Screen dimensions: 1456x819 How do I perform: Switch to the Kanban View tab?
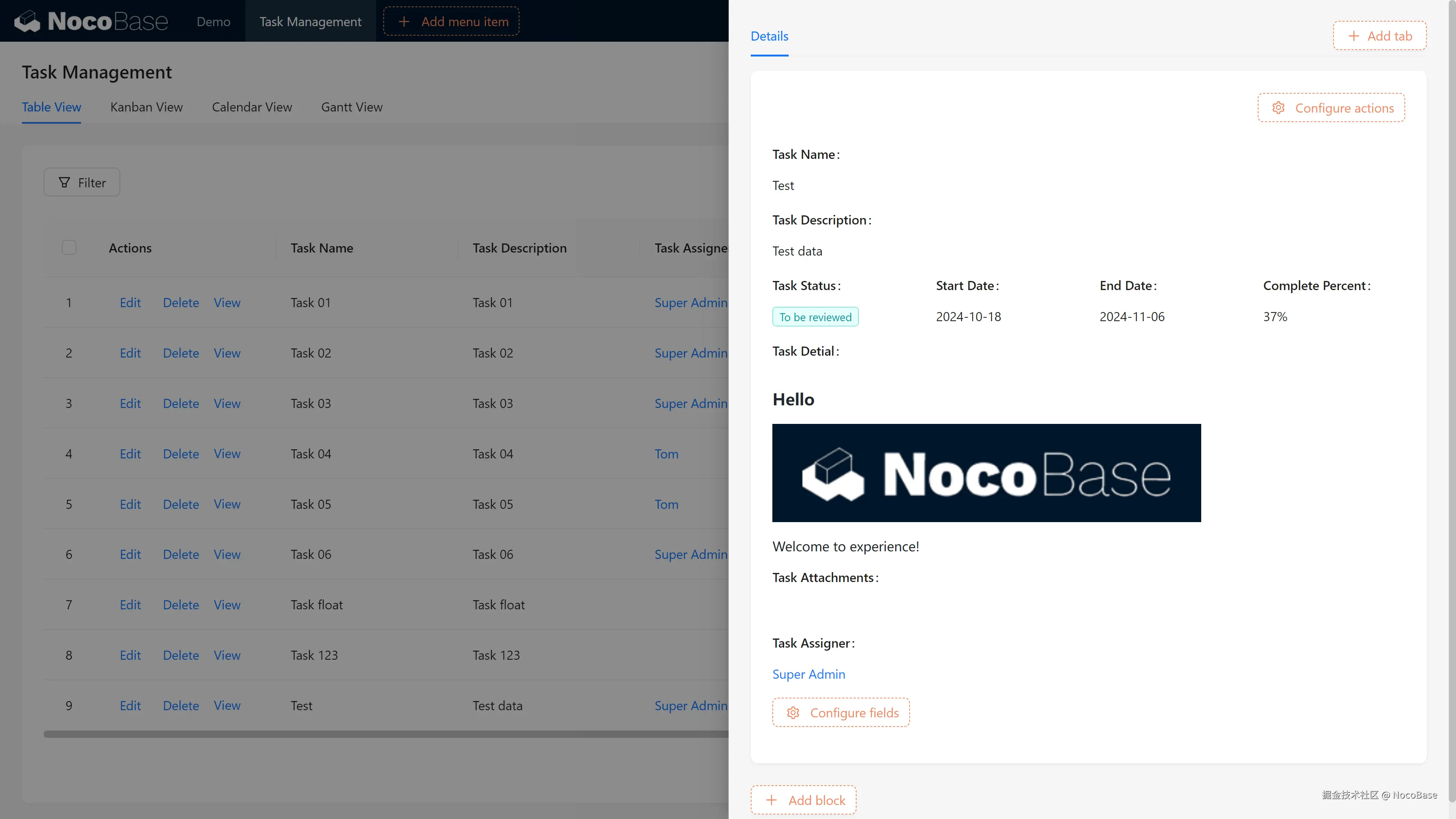pos(146,107)
